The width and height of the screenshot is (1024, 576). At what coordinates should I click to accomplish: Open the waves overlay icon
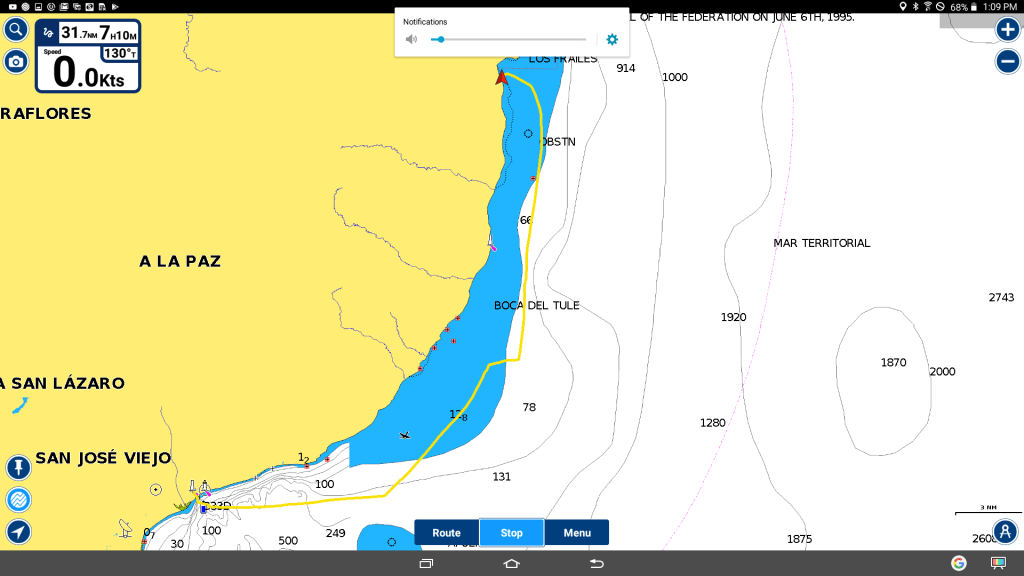(x=18, y=499)
